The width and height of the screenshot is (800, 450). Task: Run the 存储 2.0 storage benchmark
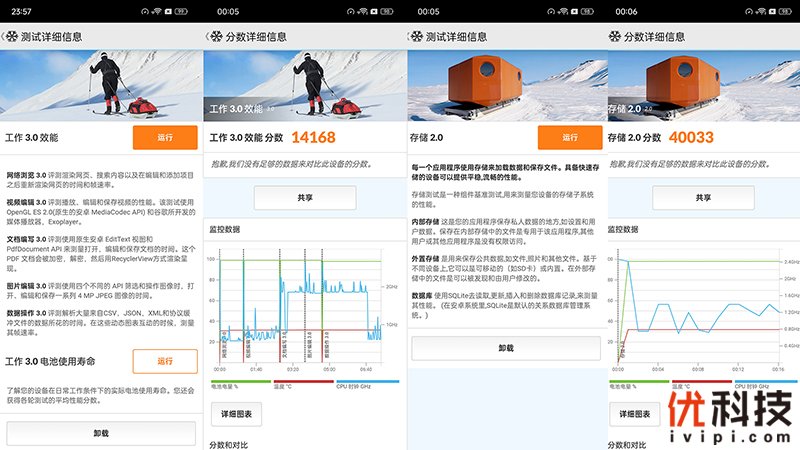click(x=569, y=137)
